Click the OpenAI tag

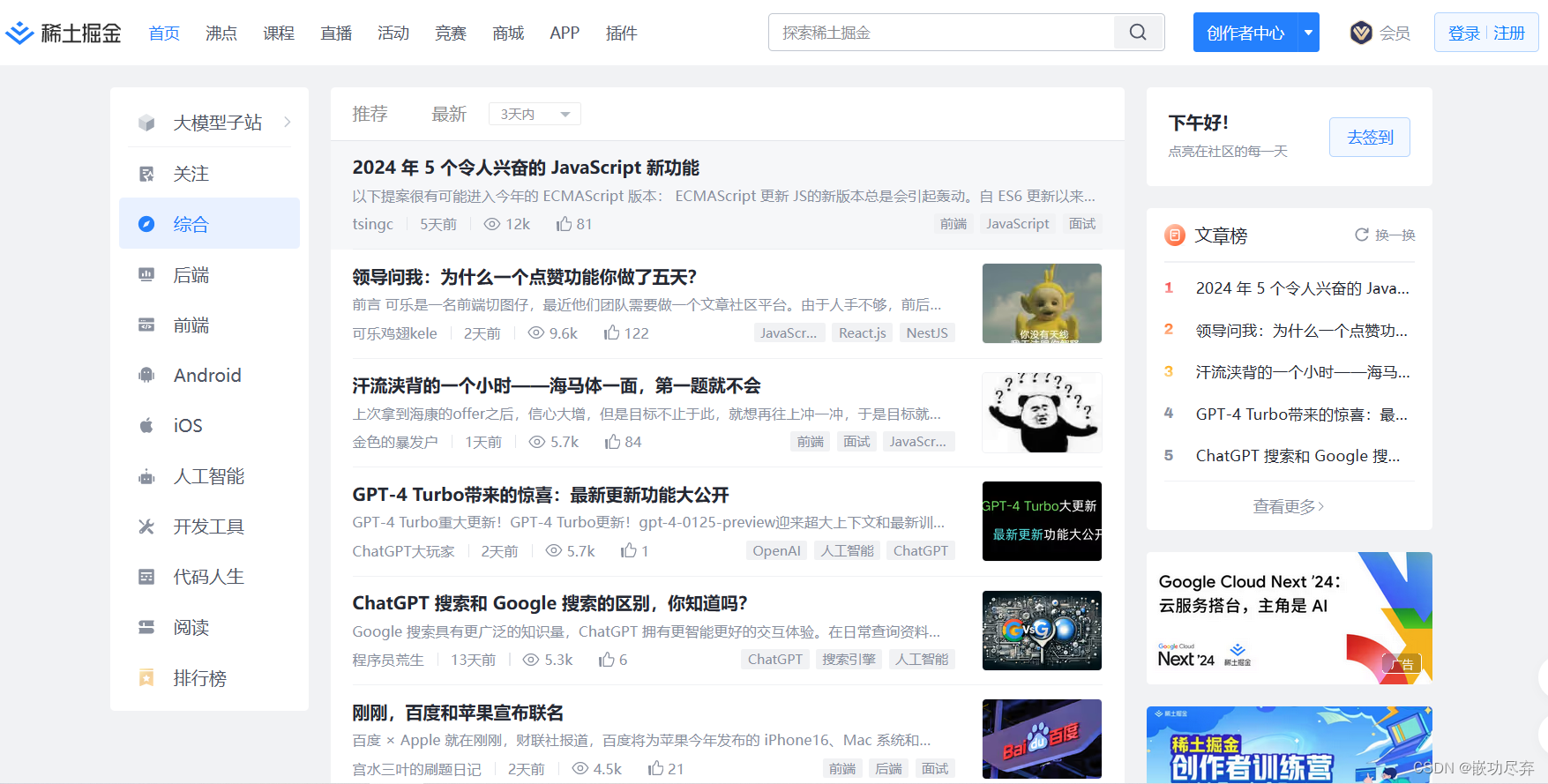776,550
